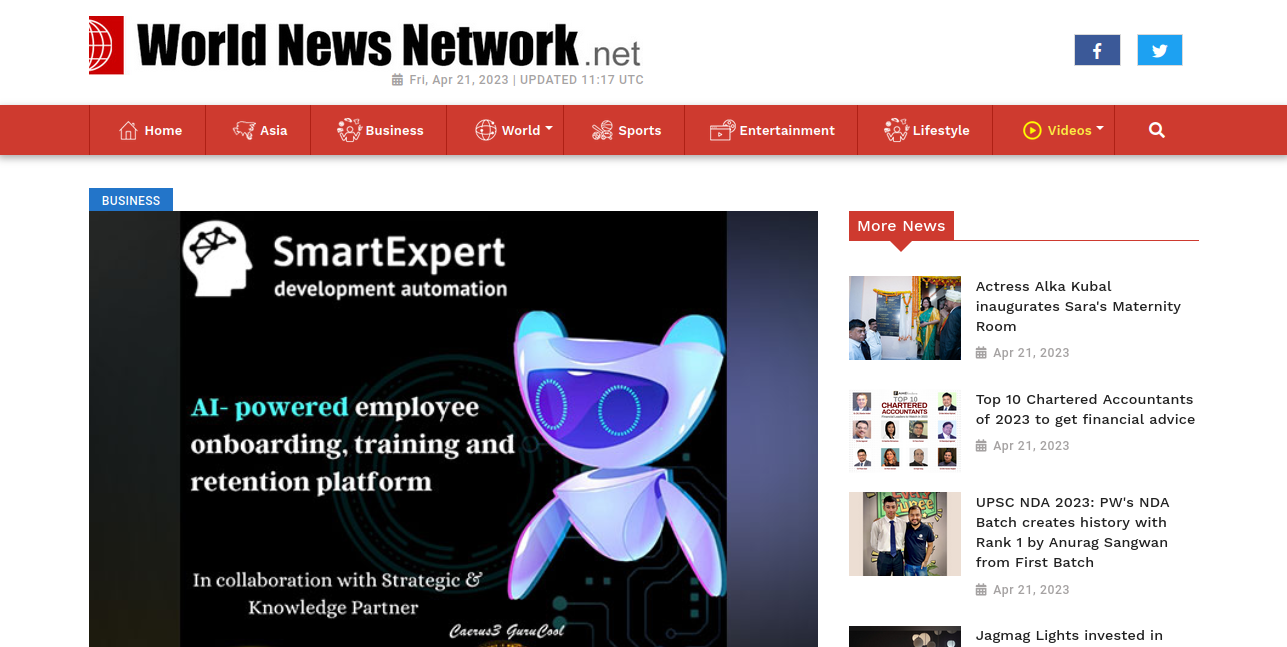The image size is (1287, 647).
Task: Open the Facebook page icon
Action: pyautogui.click(x=1097, y=50)
